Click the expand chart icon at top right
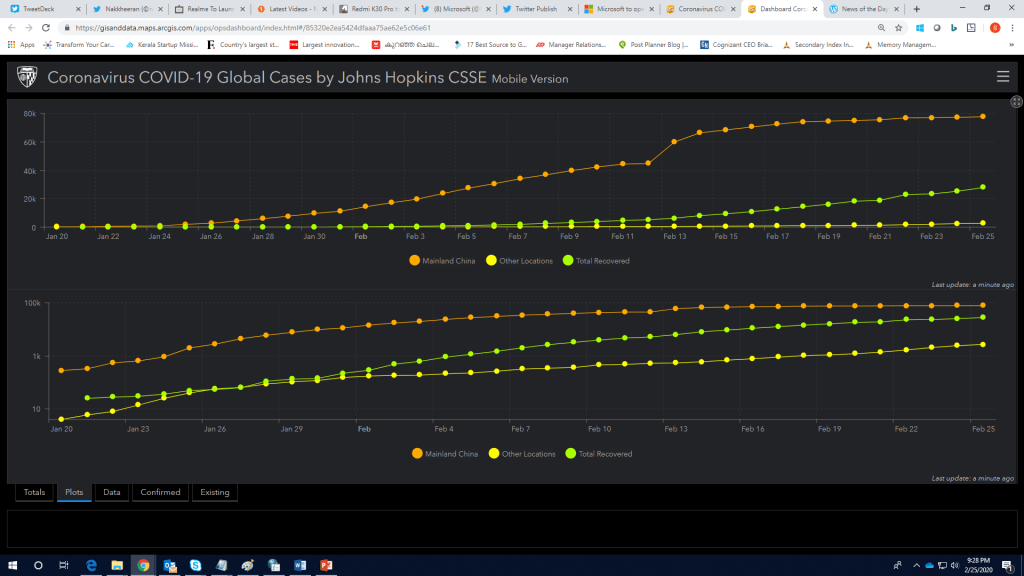Viewport: 1024px width, 576px height. [1016, 102]
